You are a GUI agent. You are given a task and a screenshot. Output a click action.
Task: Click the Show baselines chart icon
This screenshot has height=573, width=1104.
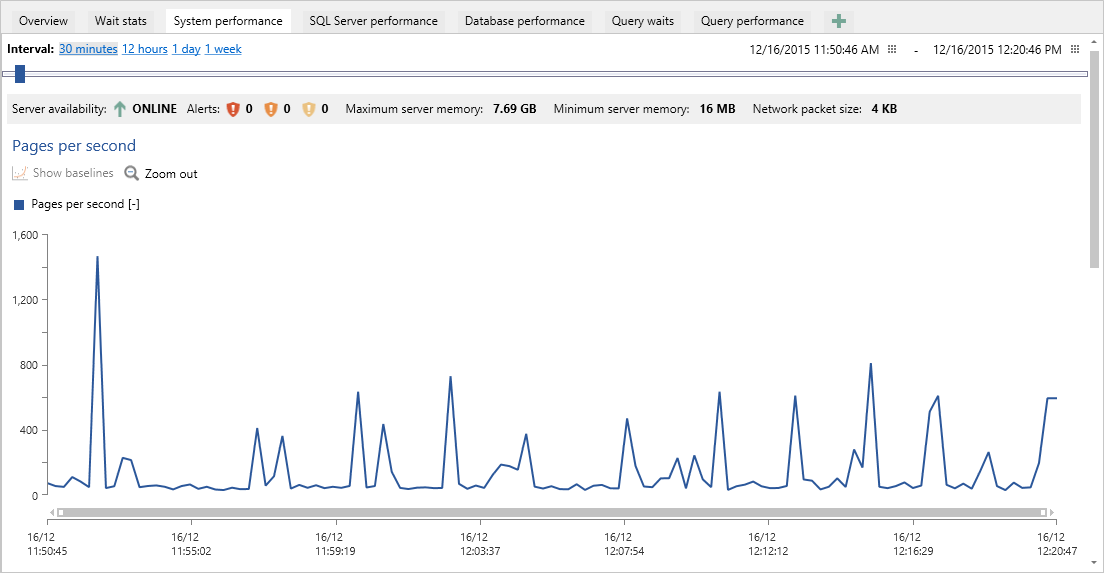tap(20, 173)
